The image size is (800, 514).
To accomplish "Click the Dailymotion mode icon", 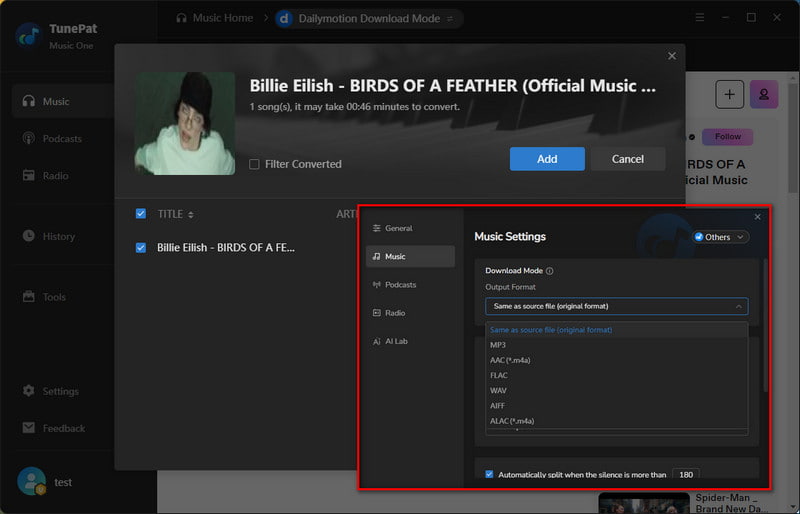I will pyautogui.click(x=284, y=19).
